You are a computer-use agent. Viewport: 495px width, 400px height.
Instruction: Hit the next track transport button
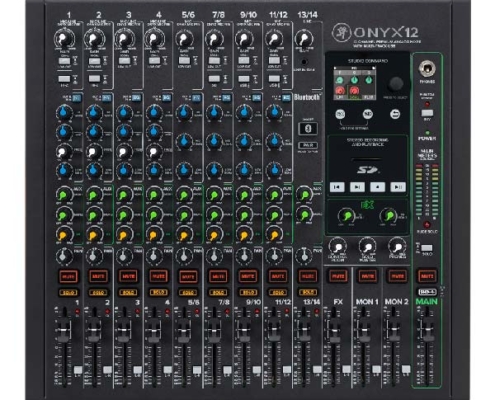point(357,187)
